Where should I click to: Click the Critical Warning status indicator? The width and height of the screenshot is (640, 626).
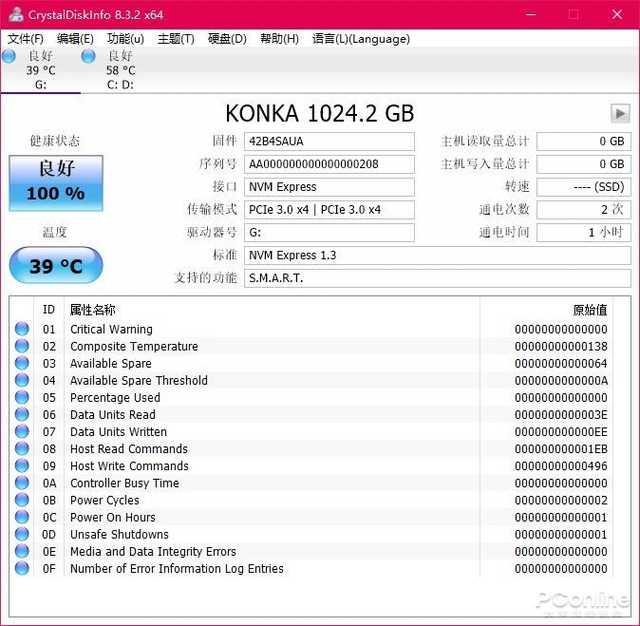(x=22, y=330)
